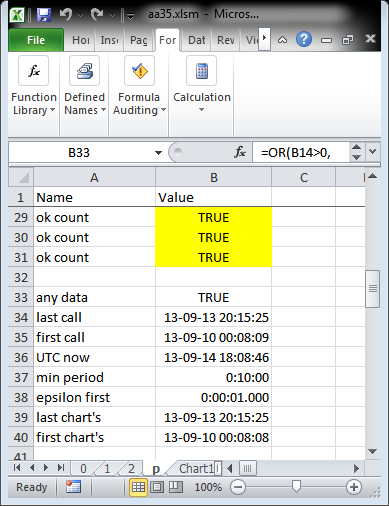Open the Defined Names group
389x506 pixels.
pos(85,87)
